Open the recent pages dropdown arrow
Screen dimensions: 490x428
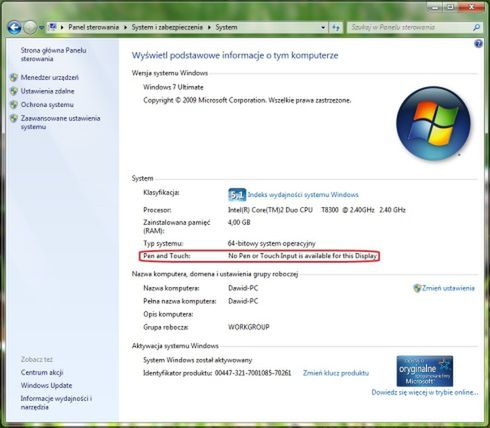click(x=41, y=28)
